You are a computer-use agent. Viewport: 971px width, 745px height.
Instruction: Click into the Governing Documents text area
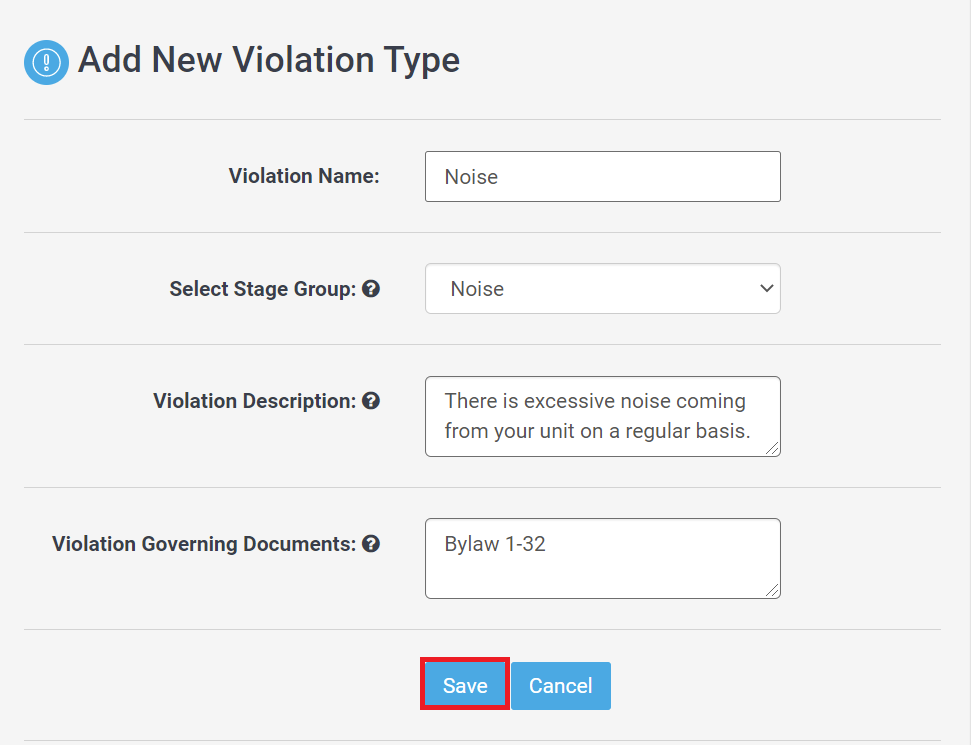[603, 559]
